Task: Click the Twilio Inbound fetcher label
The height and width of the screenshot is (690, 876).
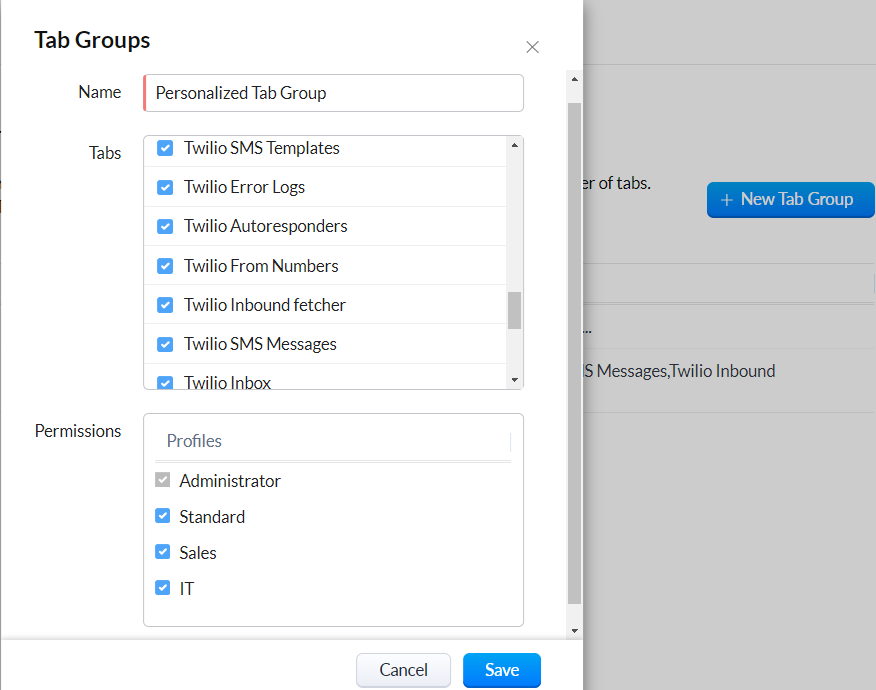Action: 265,305
